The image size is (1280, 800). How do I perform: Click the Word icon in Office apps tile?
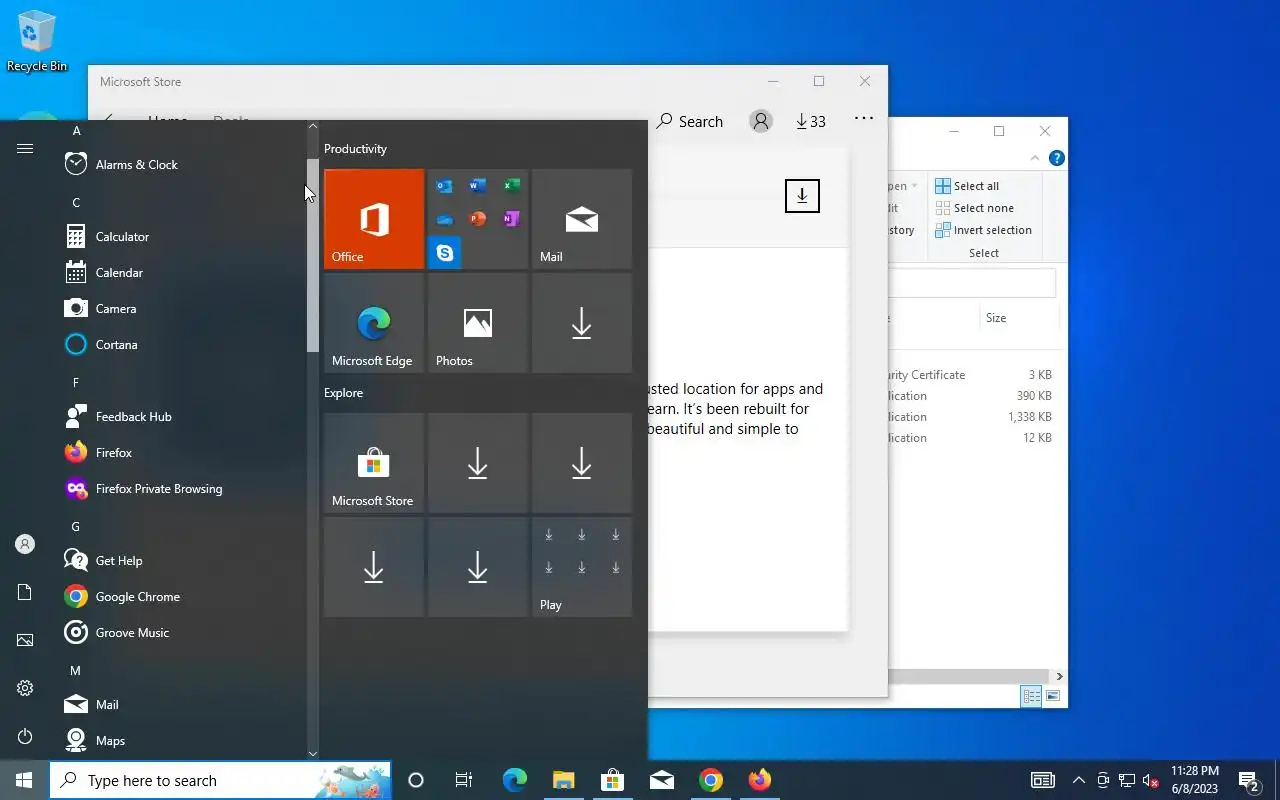[478, 186]
